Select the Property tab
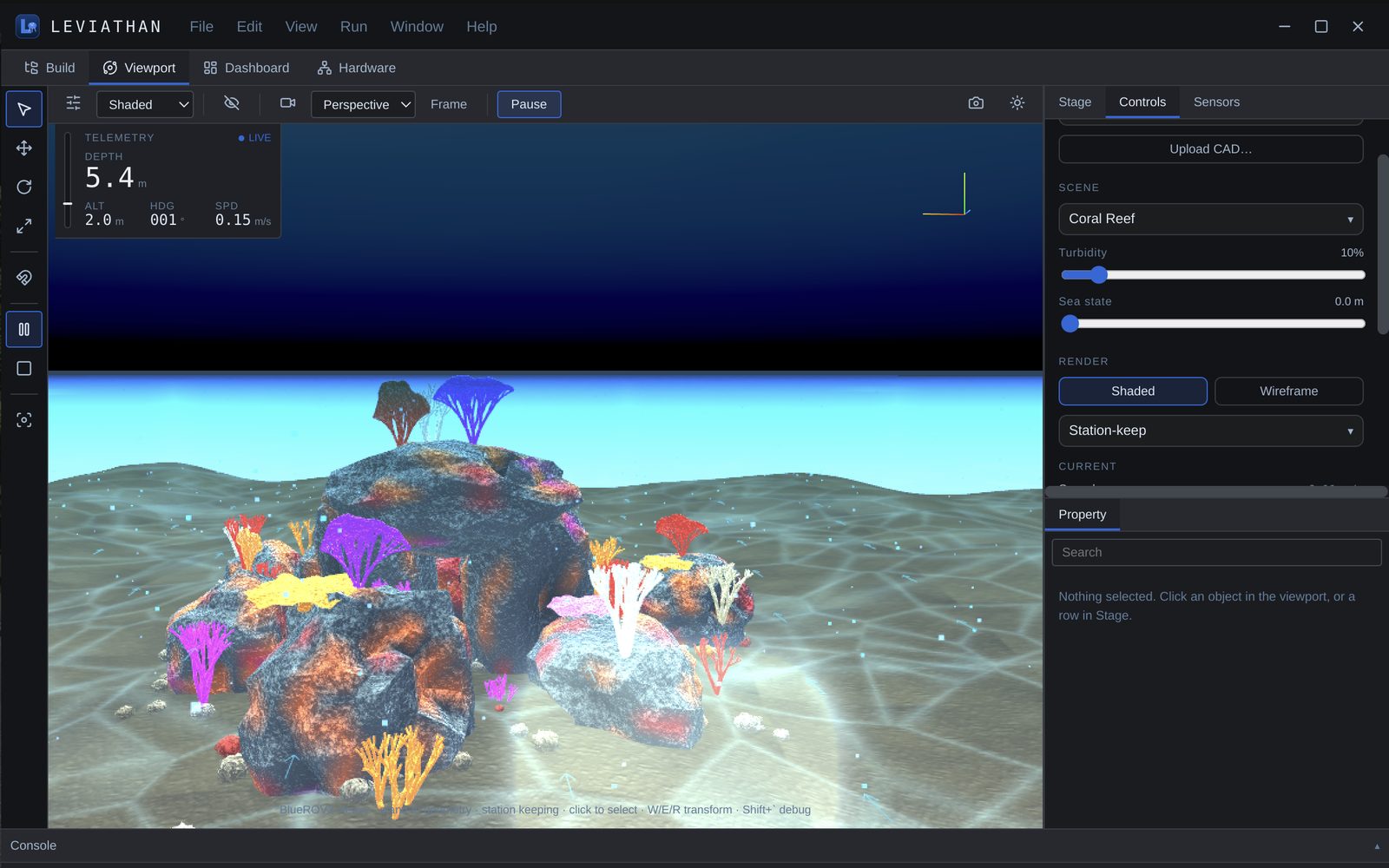This screenshot has width=1389, height=868. coord(1083,515)
